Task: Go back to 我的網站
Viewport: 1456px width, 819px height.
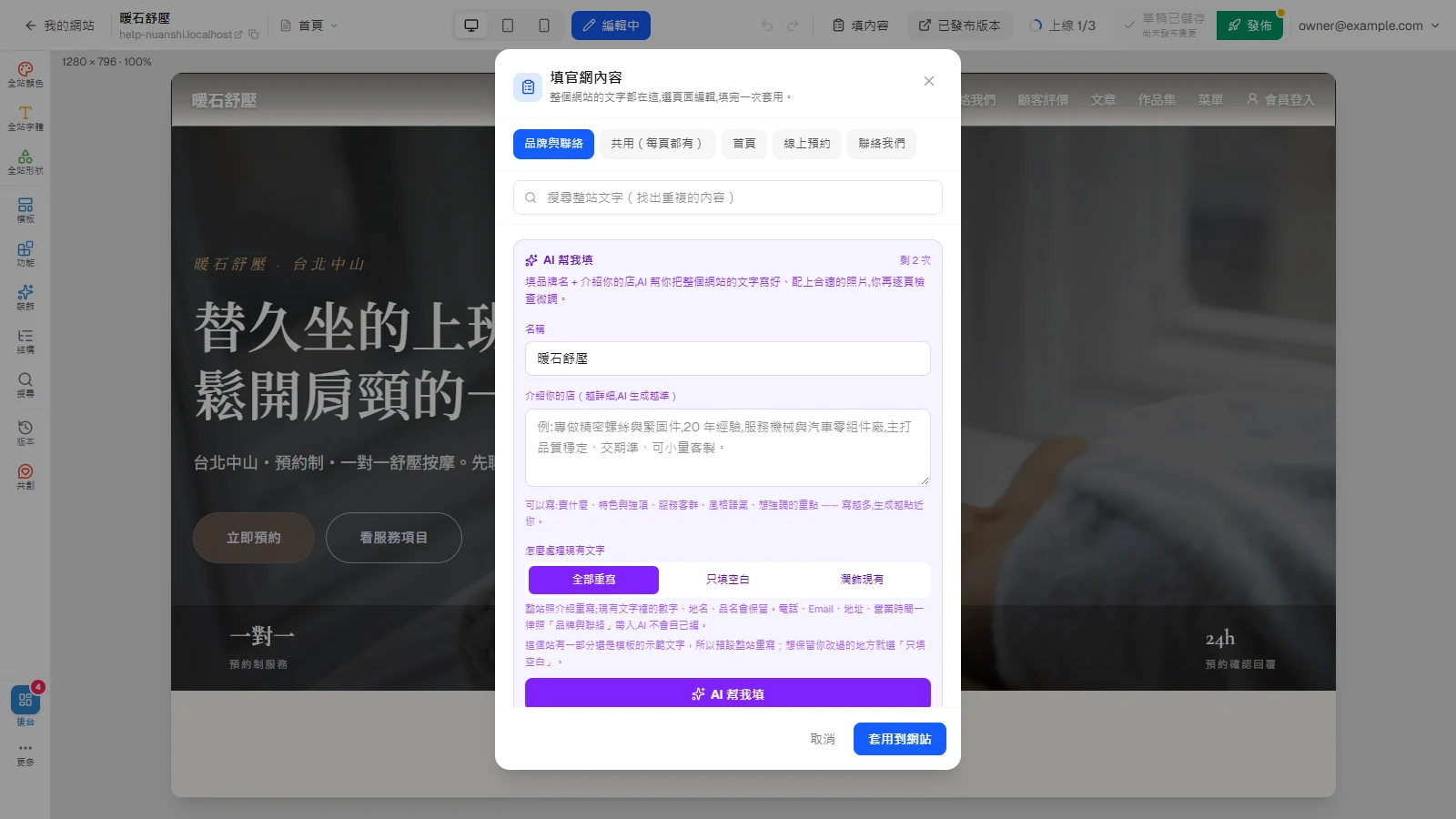Action: 60,25
